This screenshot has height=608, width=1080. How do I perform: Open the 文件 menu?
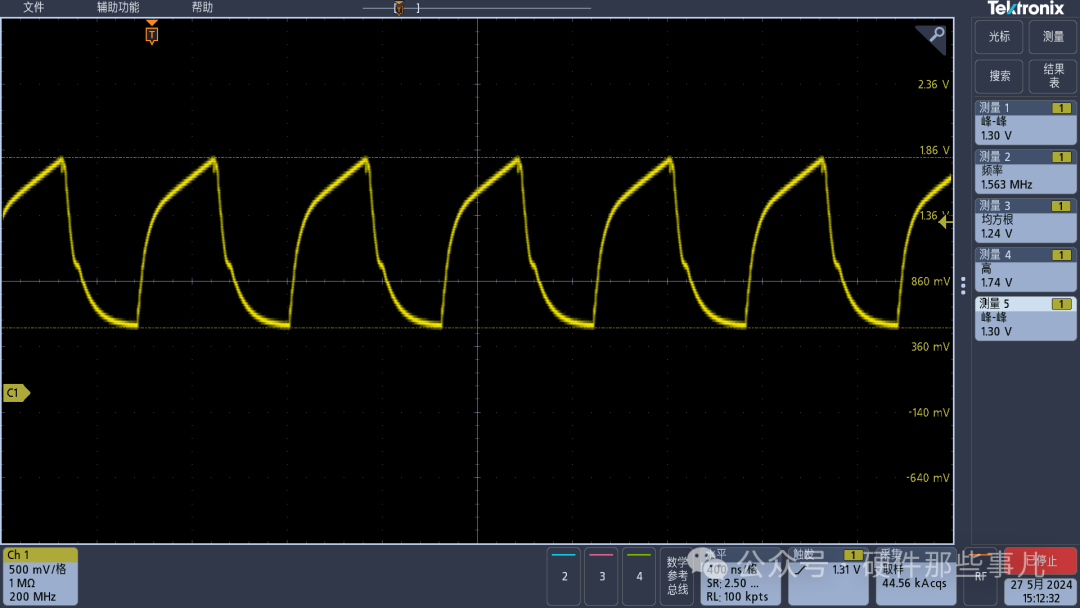pyautogui.click(x=34, y=7)
